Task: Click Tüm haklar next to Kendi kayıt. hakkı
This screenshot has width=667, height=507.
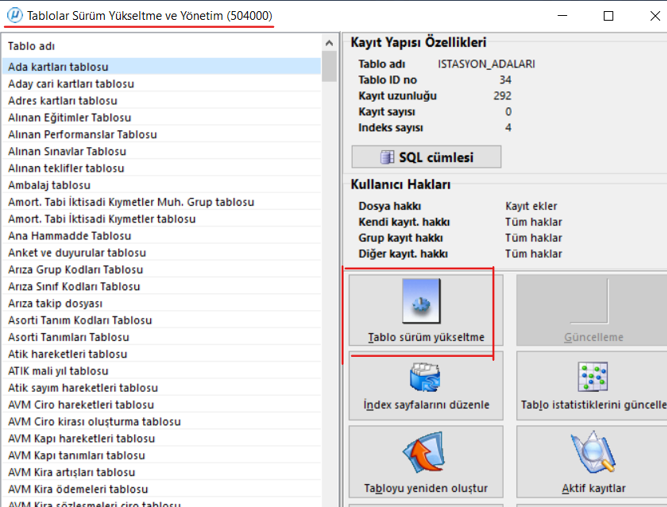Action: pos(533,222)
